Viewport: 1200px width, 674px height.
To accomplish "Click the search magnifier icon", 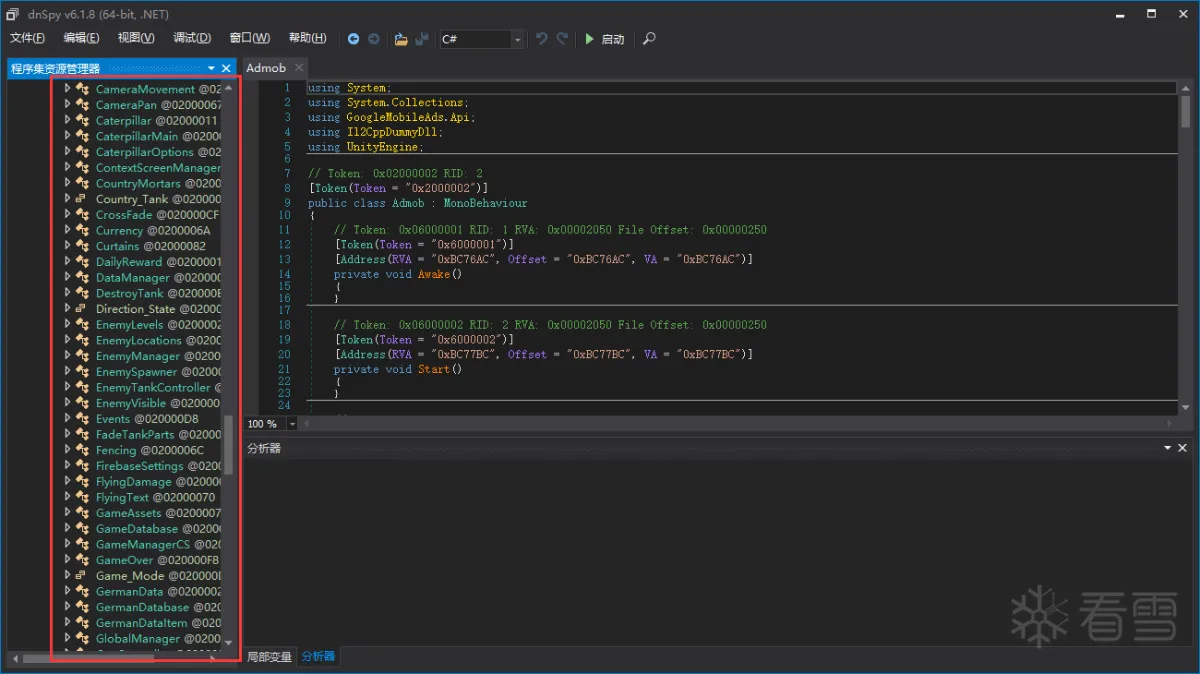I will [x=649, y=39].
